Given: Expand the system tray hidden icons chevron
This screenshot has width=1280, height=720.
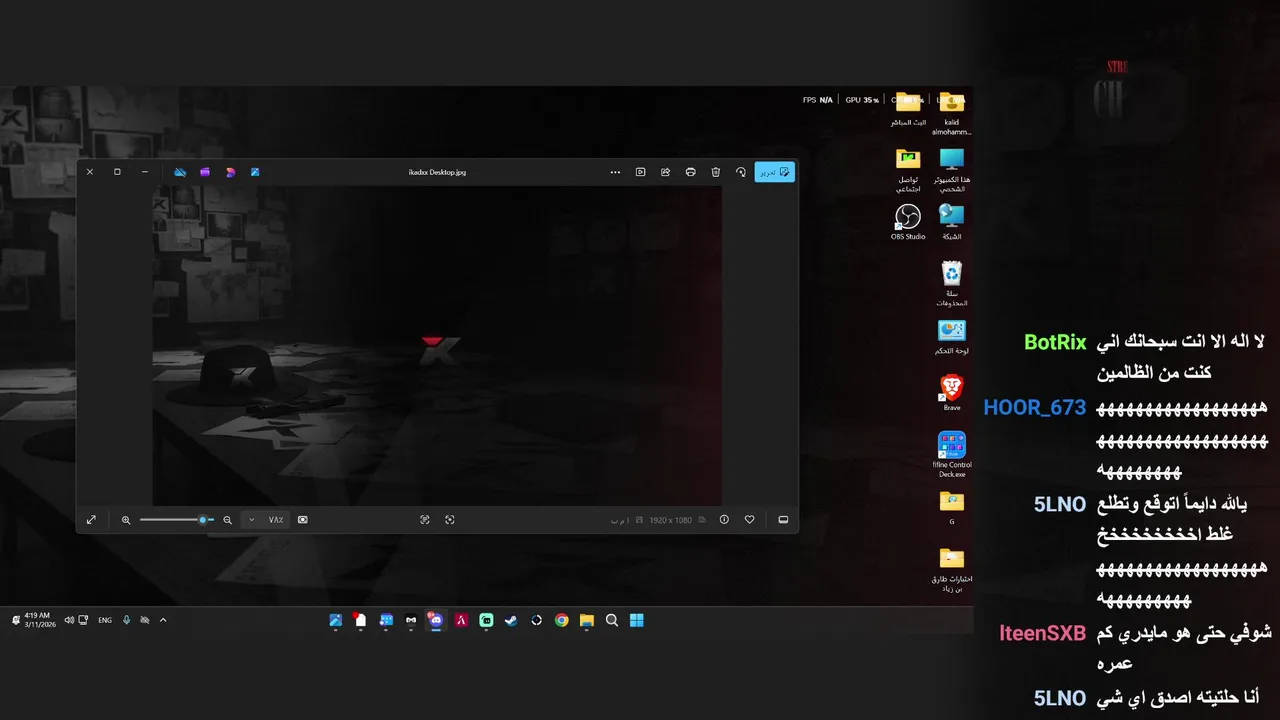Looking at the screenshot, I should coord(163,620).
